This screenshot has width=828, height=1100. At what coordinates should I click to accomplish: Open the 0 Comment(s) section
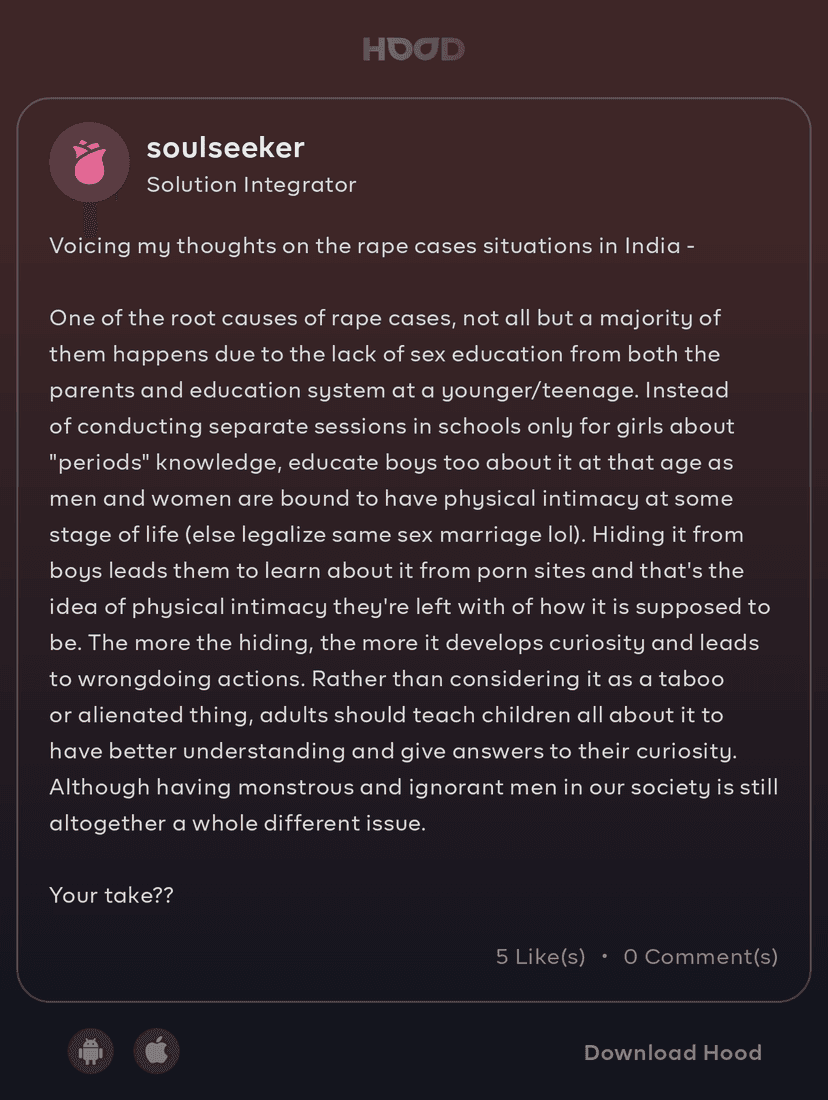(x=700, y=957)
